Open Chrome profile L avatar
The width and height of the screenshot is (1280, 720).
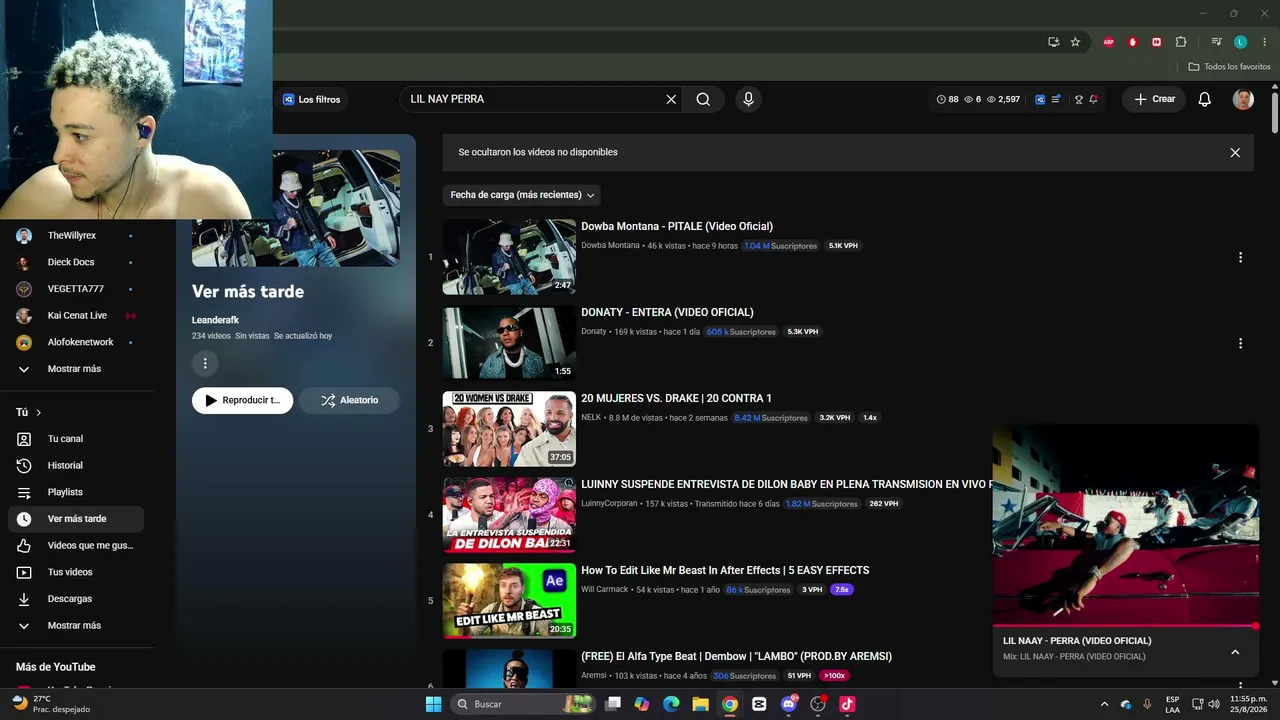[1240, 42]
